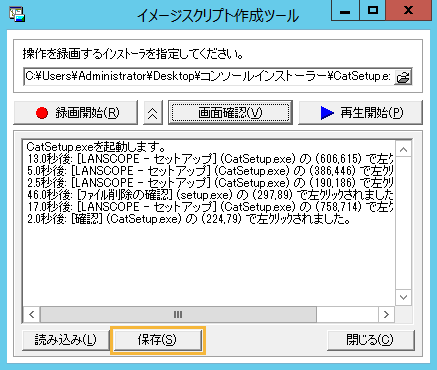Maximize the イメージスクリプト作成ツール window
Screen dimensions: 437x370
[x=372, y=11]
